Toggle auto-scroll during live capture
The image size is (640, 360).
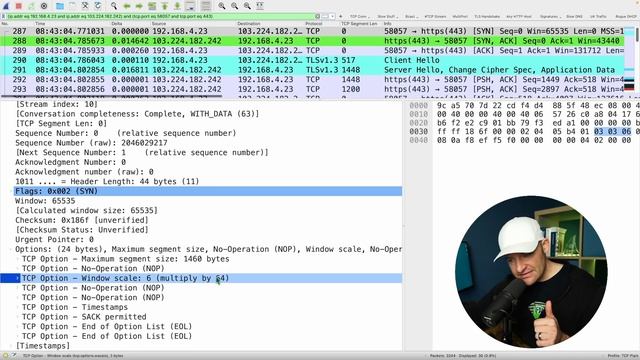(x=190, y=6)
